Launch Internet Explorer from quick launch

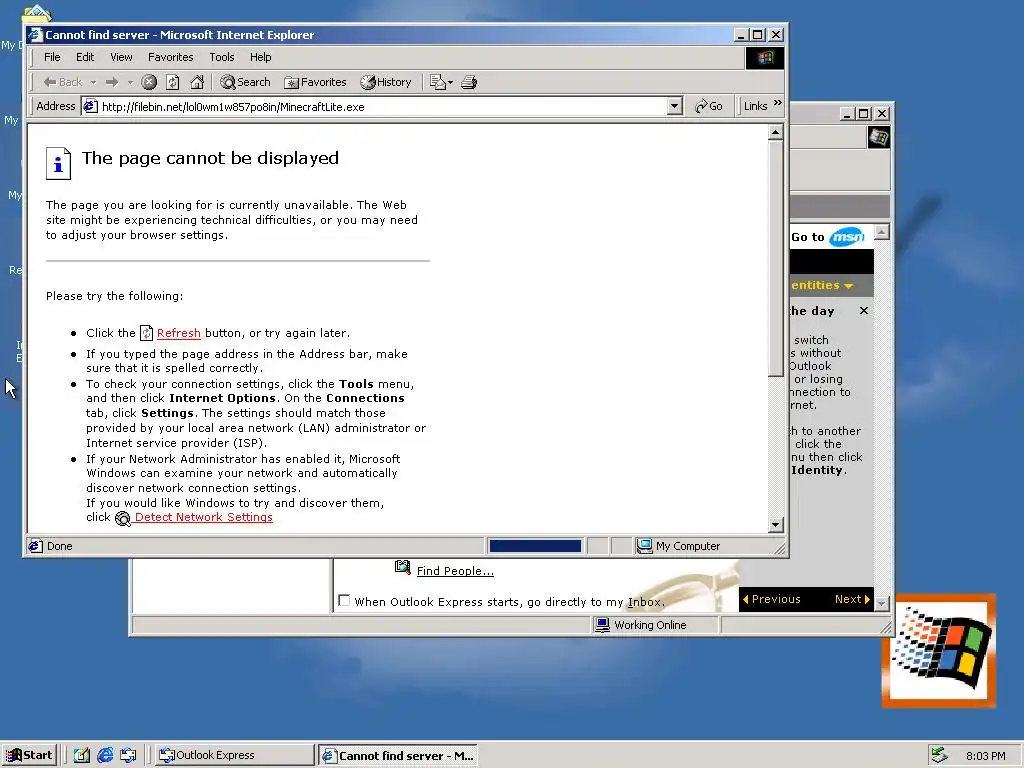click(x=105, y=755)
